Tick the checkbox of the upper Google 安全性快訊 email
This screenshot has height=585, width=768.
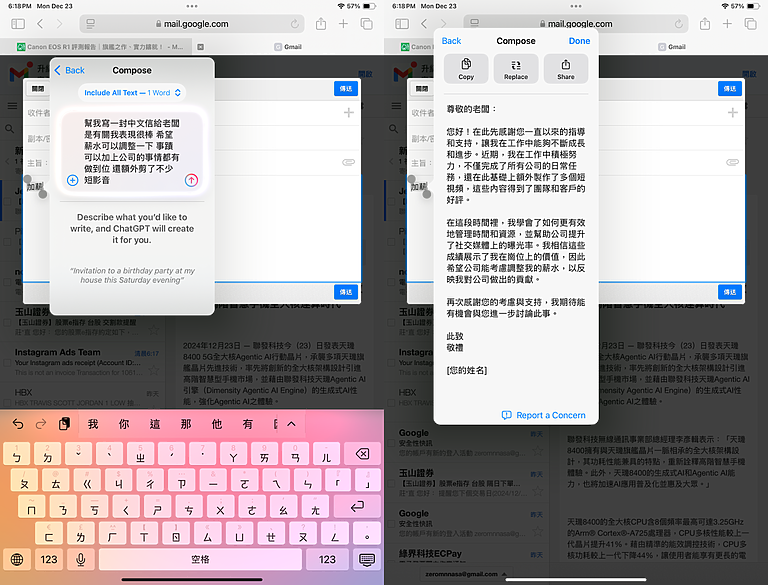point(391,443)
